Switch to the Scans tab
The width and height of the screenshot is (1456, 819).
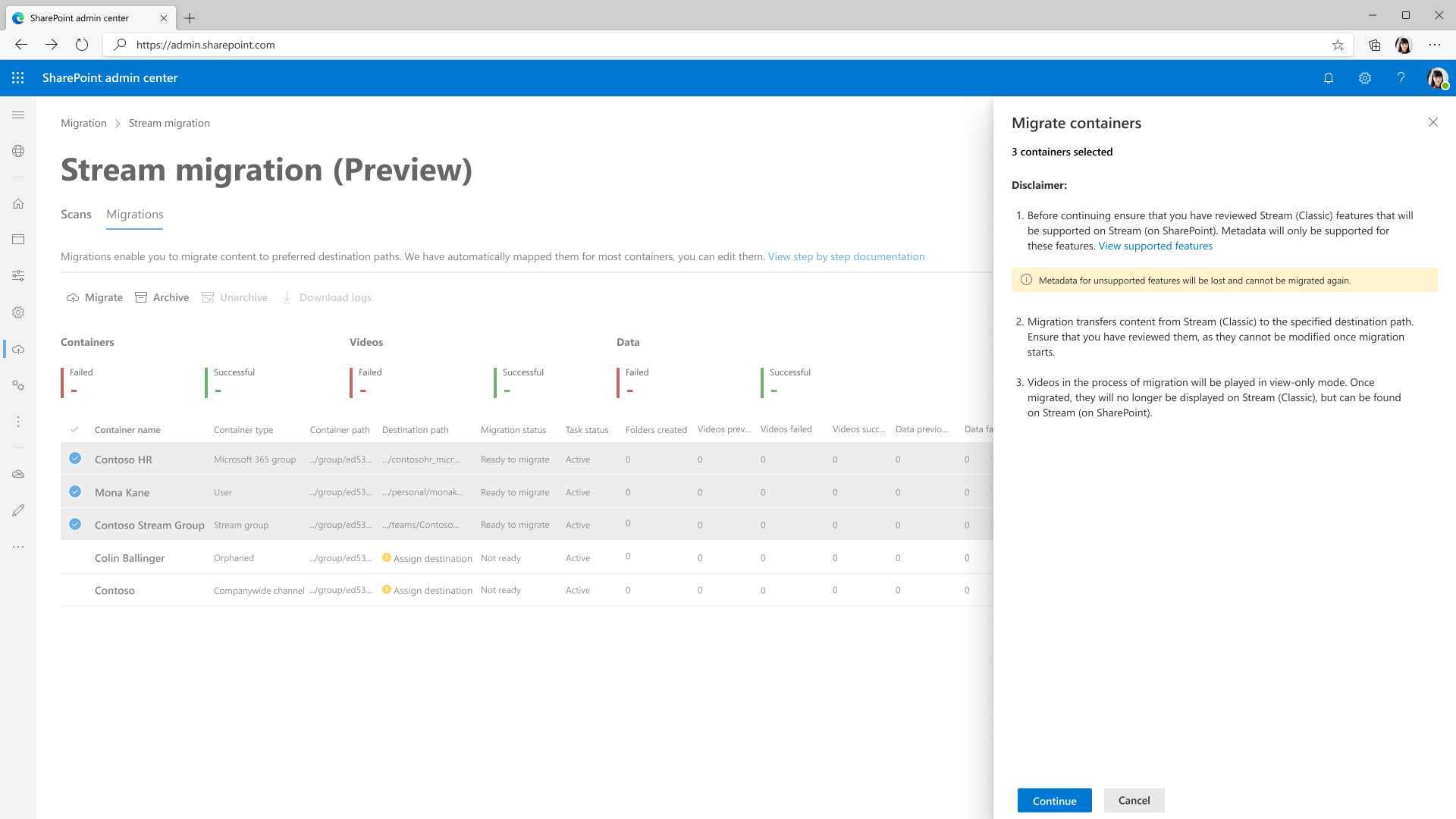76,214
